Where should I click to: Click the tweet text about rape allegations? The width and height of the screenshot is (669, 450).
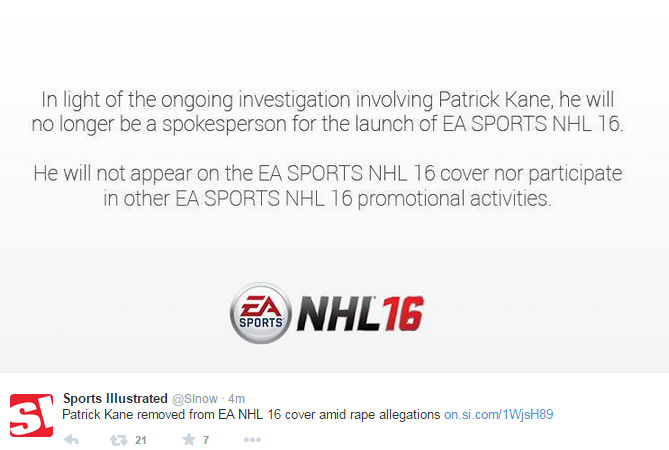pyautogui.click(x=251, y=415)
